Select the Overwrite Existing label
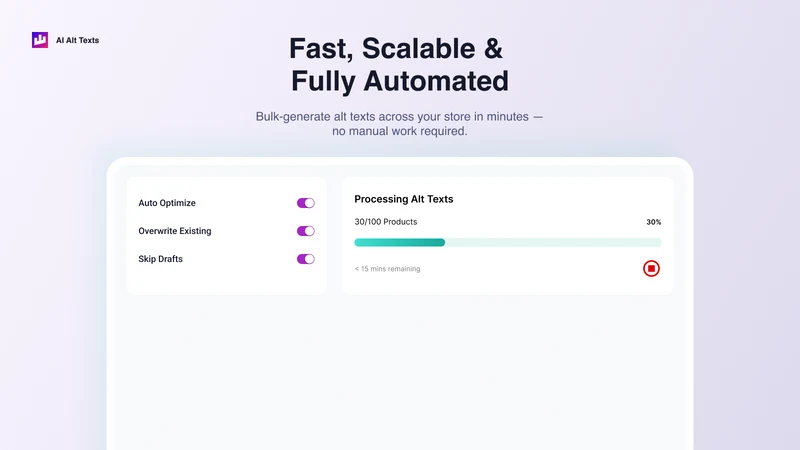This screenshot has width=800, height=450. click(174, 231)
